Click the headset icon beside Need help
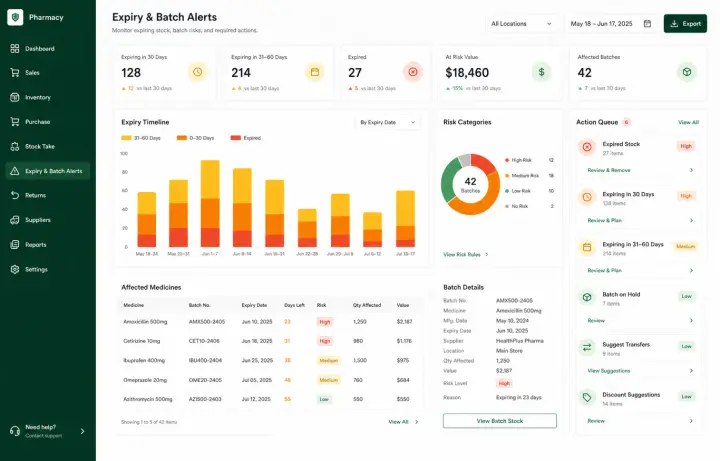The image size is (720, 461). pyautogui.click(x=15, y=431)
